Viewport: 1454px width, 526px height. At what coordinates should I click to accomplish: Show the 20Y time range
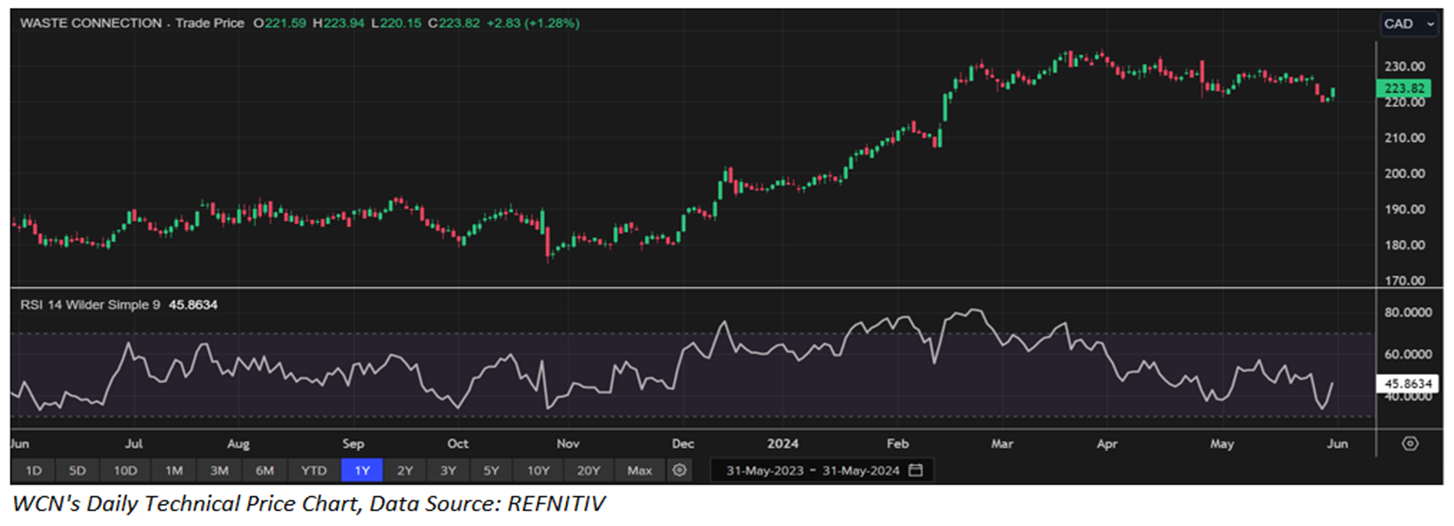[x=589, y=470]
